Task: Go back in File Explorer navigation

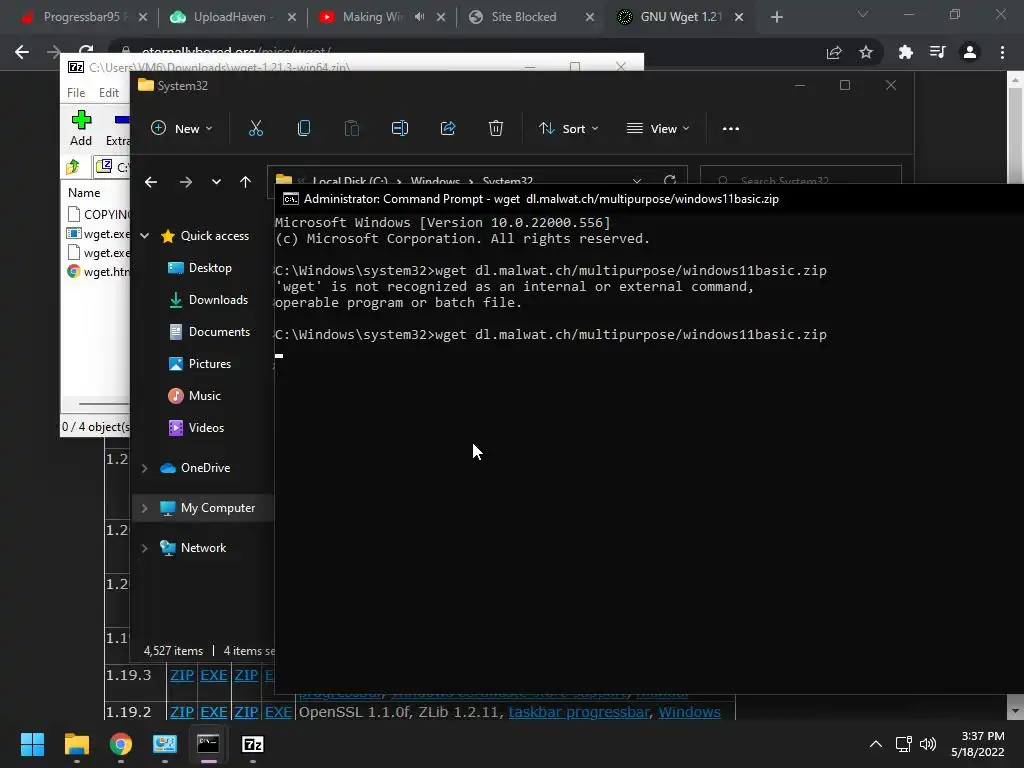Action: (151, 182)
